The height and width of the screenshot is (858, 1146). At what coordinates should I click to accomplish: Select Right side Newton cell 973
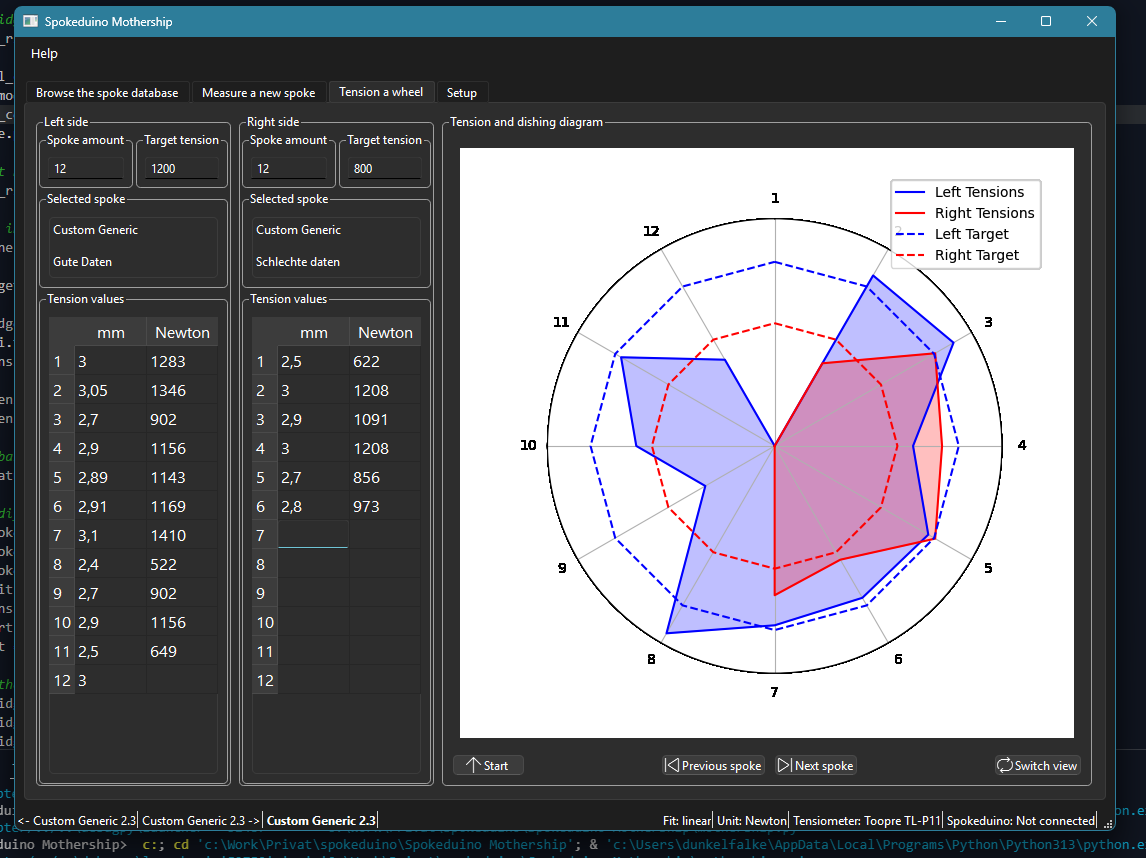385,506
